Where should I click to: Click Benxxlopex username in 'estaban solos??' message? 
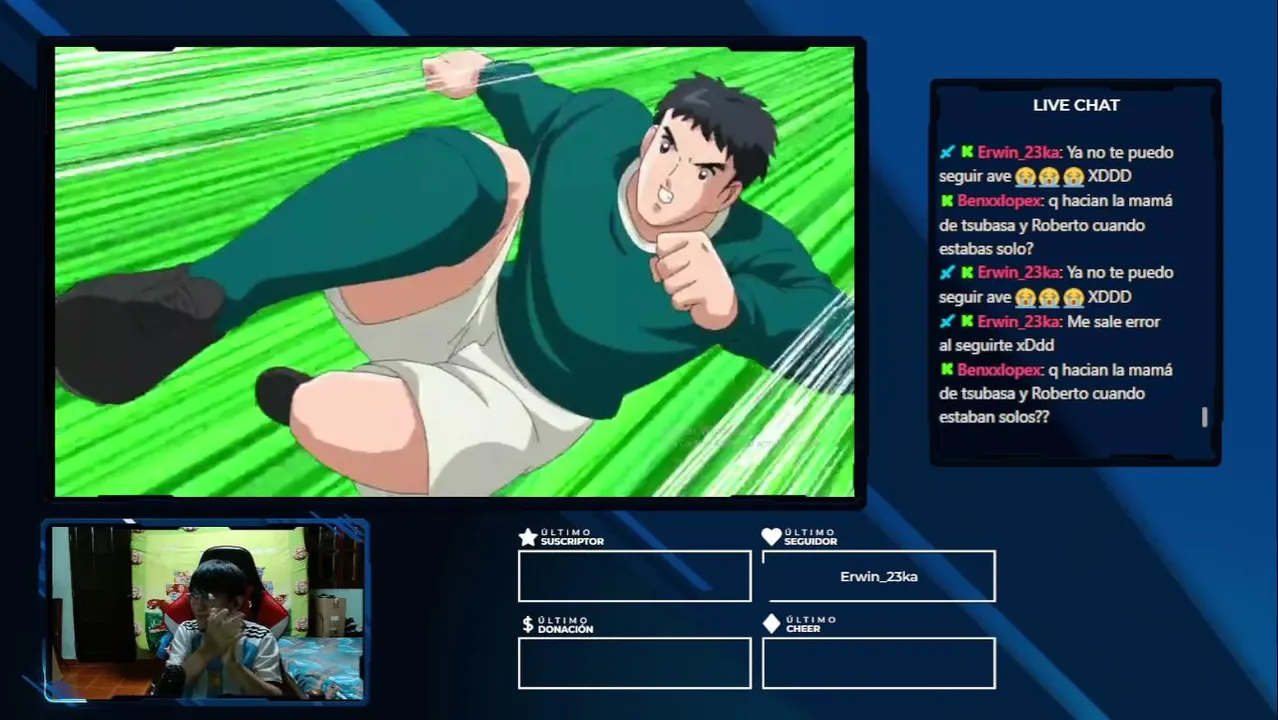tap(999, 370)
